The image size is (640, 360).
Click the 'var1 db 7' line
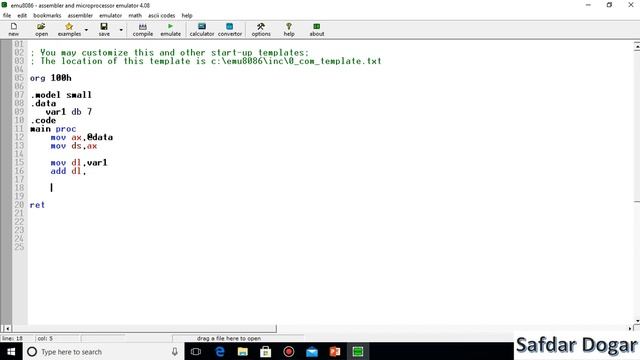(69, 111)
